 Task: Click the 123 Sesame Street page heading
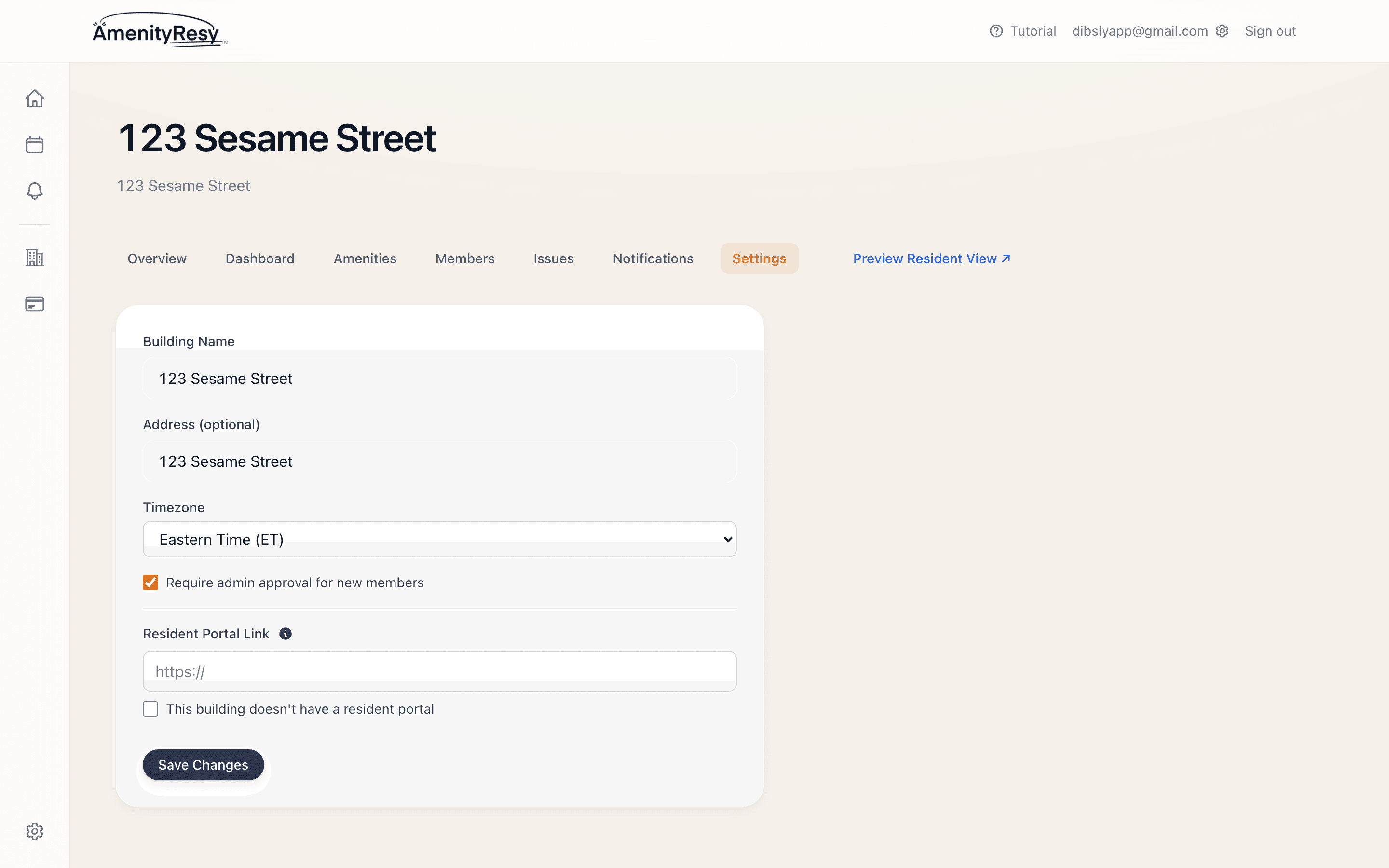(x=277, y=138)
